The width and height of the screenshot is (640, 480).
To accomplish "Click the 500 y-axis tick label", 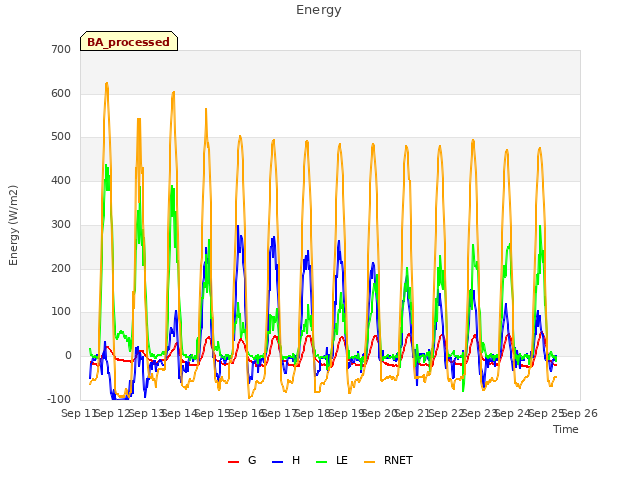I will click(61, 137).
